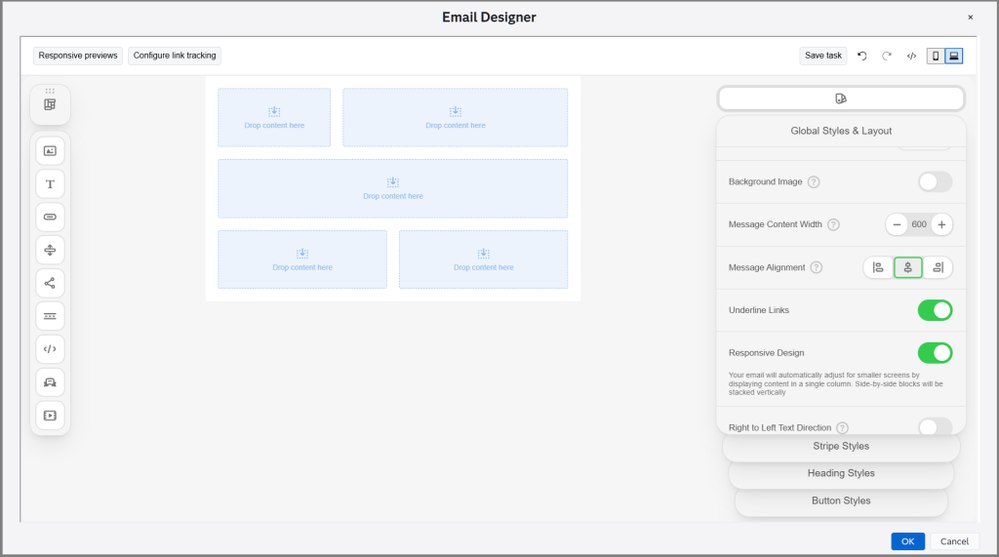Collapse Global Styles & Layout section
The height and width of the screenshot is (557, 999).
[x=841, y=131]
